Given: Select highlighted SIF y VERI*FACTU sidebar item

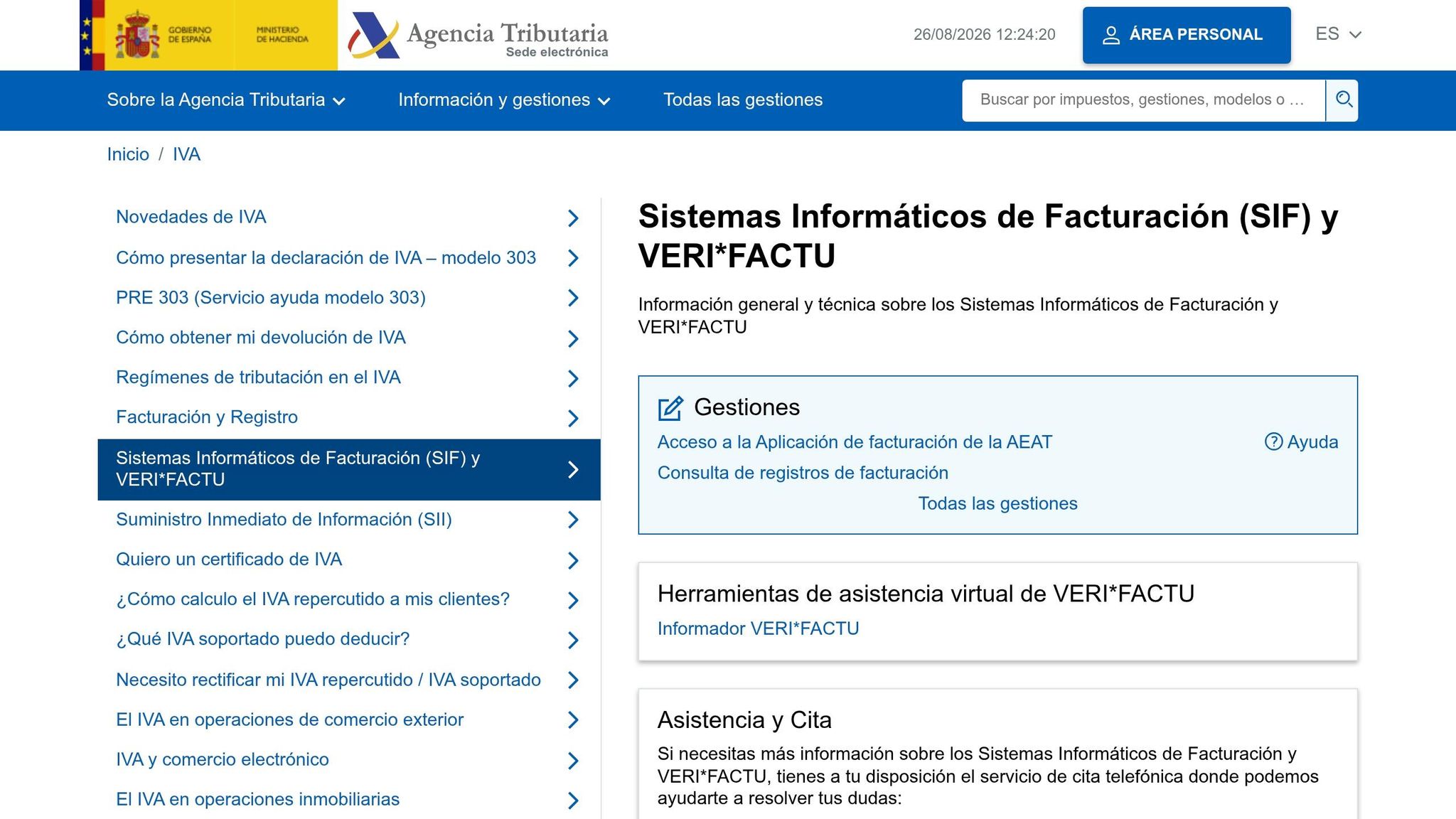Looking at the screenshot, I should 349,470.
